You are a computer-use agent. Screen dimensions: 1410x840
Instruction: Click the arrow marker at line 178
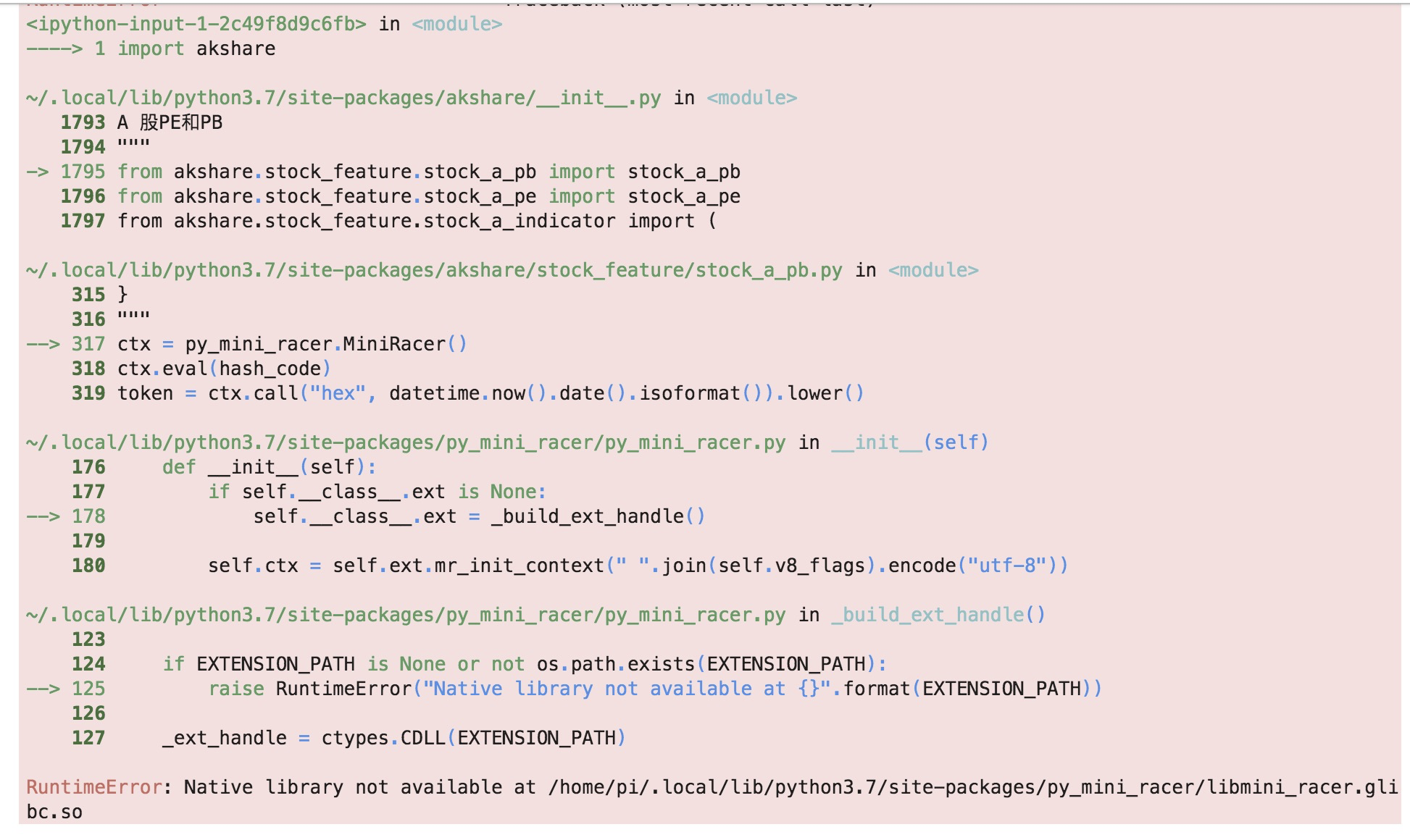49,516
